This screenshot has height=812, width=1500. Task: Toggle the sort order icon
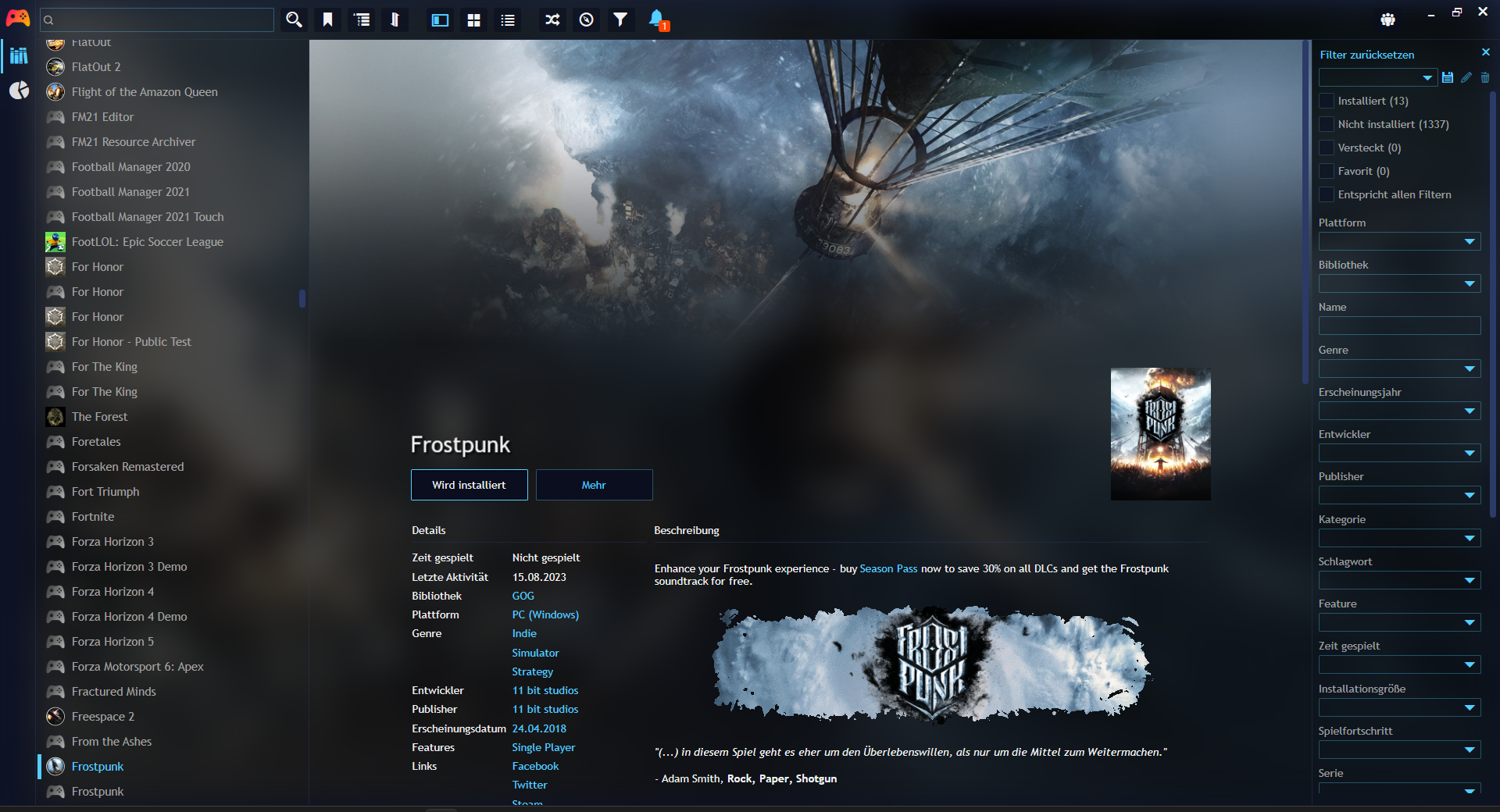click(395, 20)
